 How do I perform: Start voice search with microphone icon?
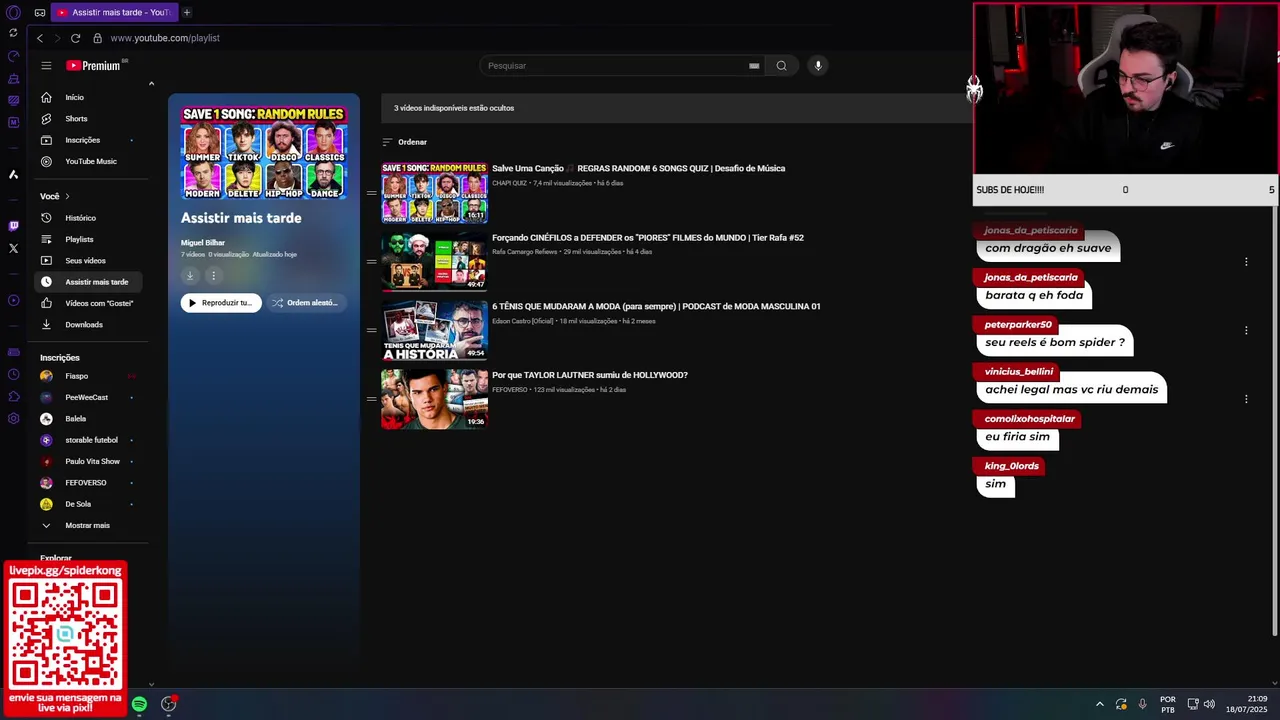[x=818, y=66]
